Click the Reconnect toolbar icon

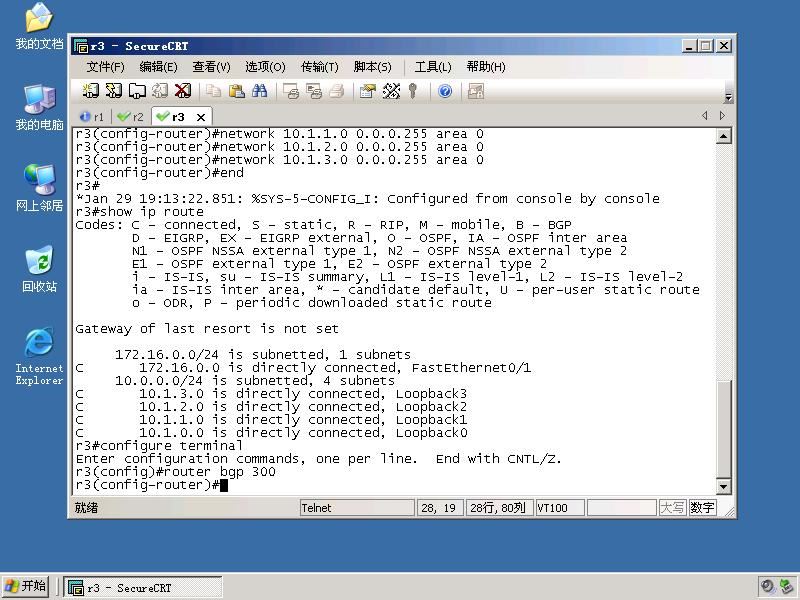click(160, 91)
